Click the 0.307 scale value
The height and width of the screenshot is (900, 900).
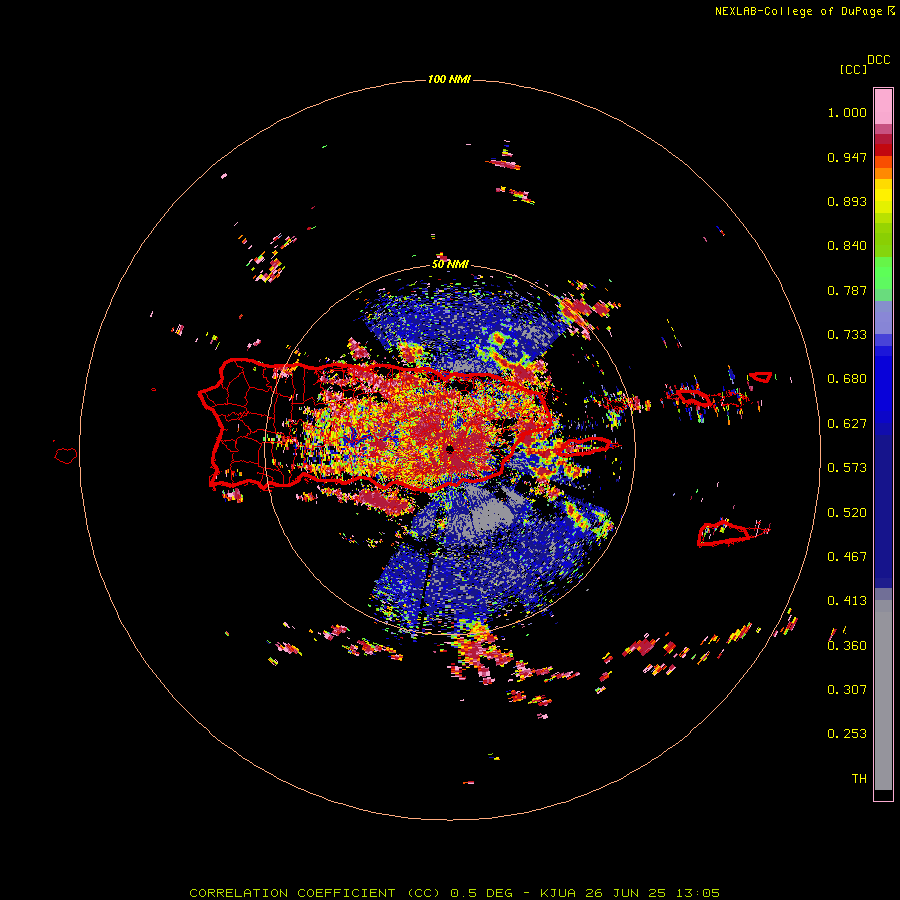847,690
